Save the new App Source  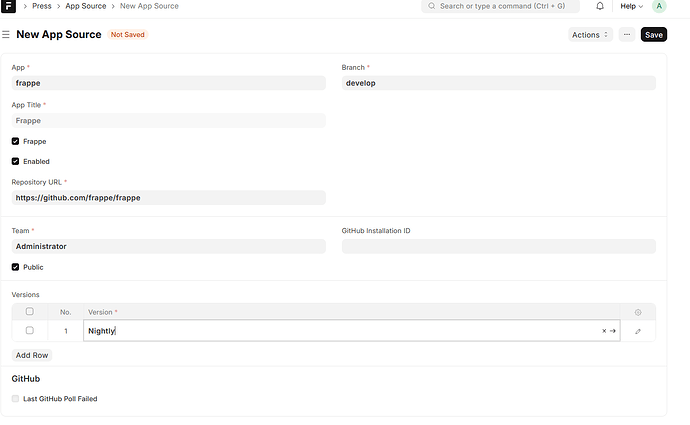point(653,35)
